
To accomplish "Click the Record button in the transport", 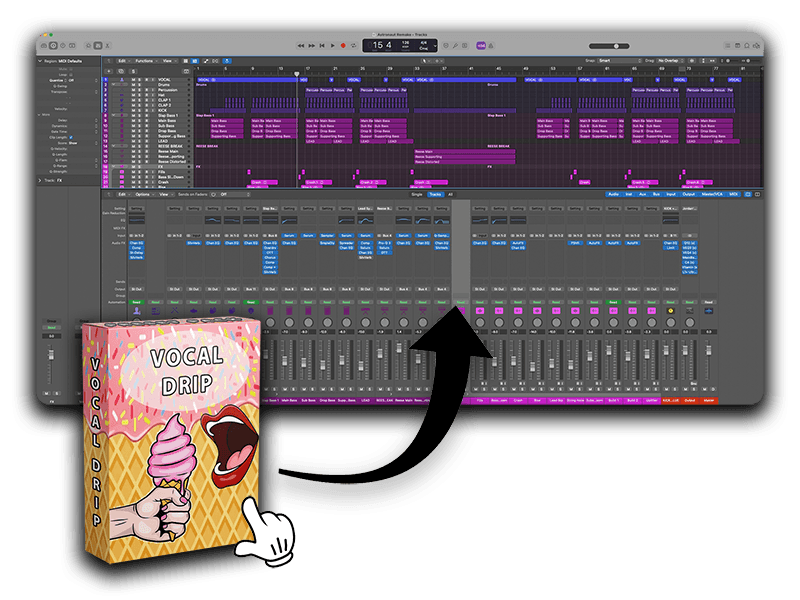I will pyautogui.click(x=343, y=45).
